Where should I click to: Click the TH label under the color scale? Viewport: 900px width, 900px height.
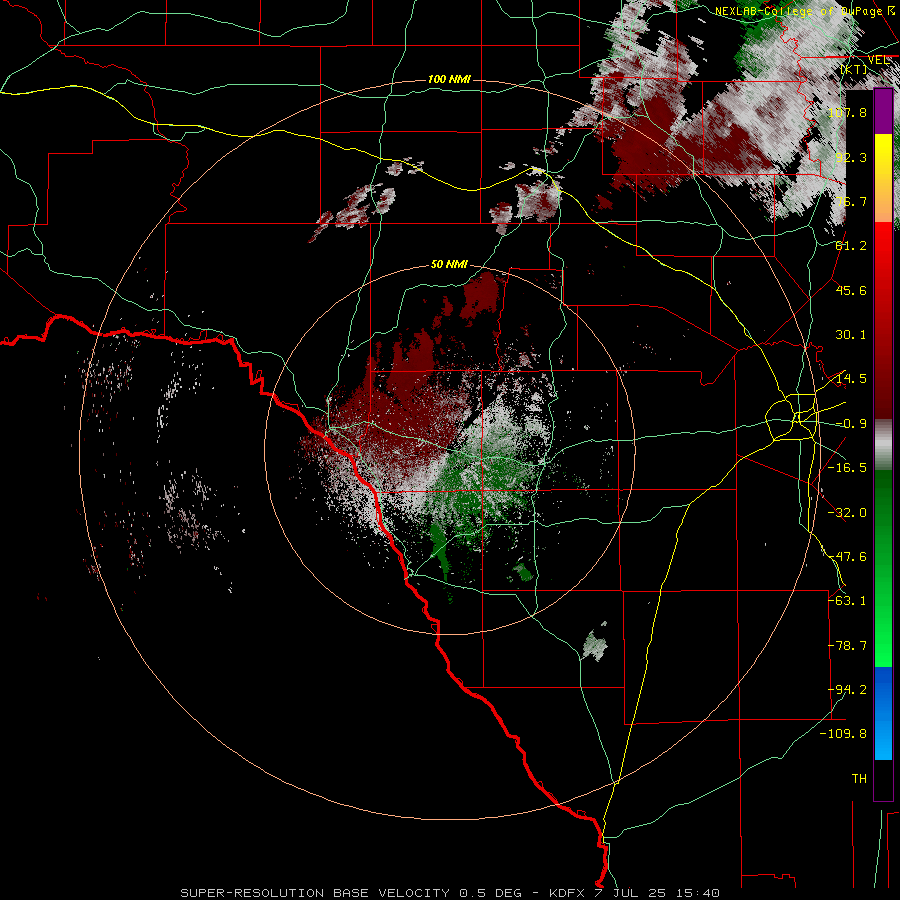pyautogui.click(x=859, y=779)
